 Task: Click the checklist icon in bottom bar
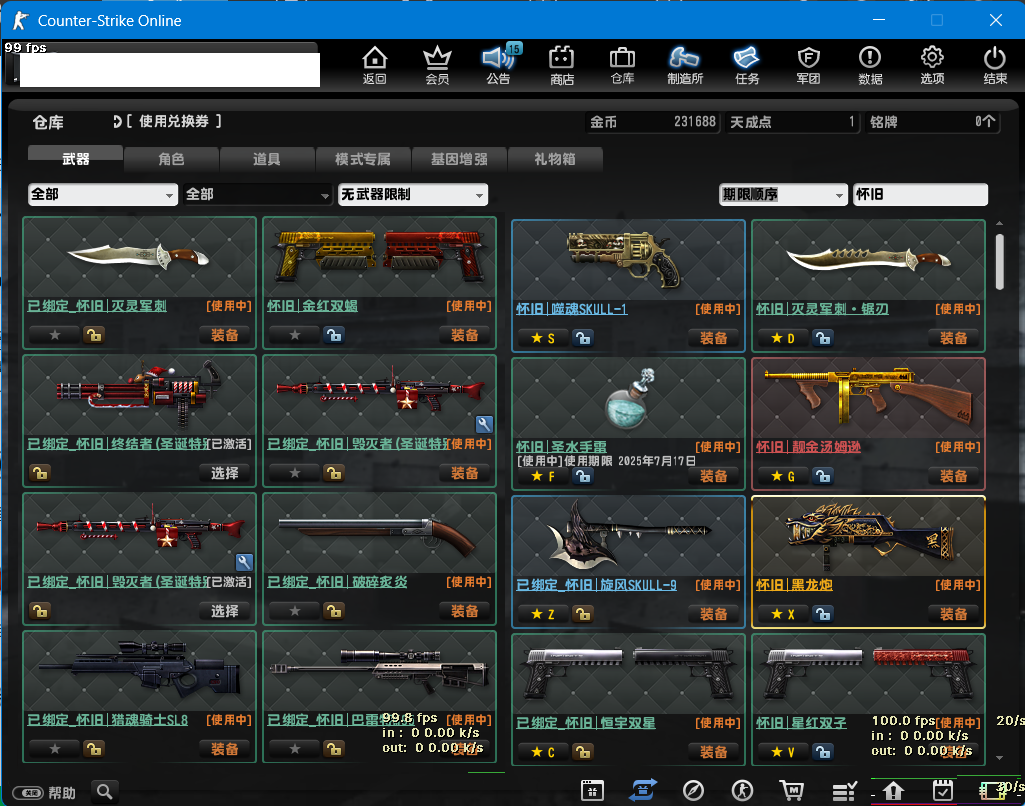844,791
